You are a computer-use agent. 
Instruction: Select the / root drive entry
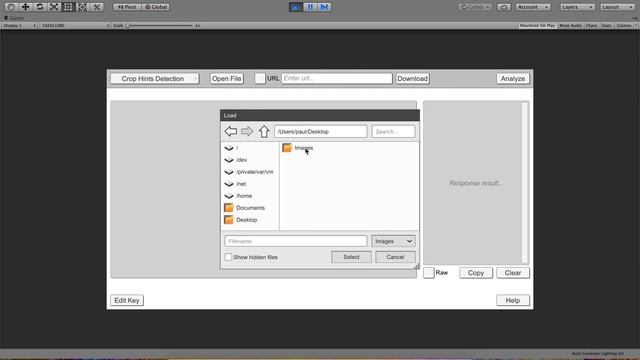coord(250,148)
